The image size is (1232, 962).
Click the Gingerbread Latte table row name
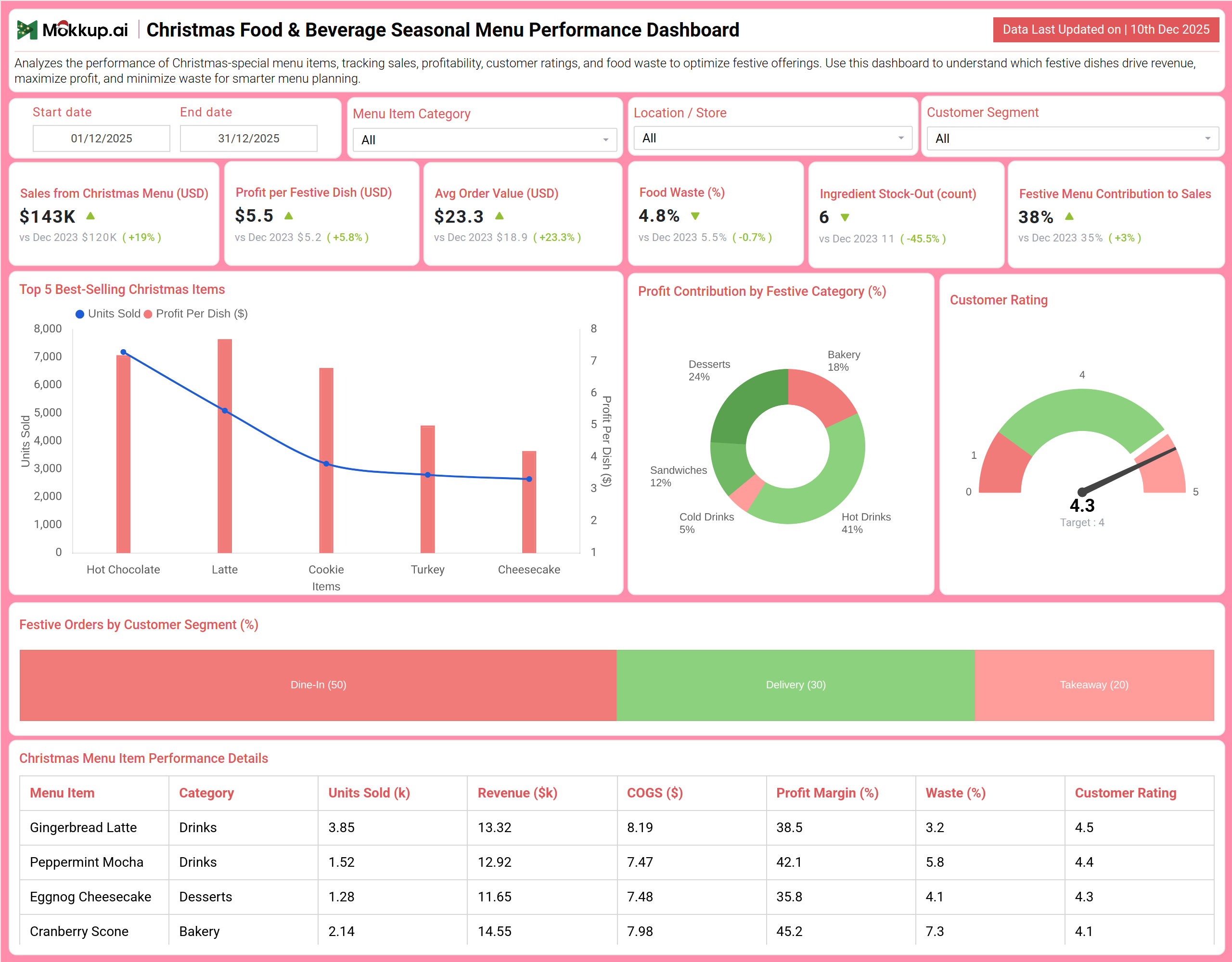tap(83, 827)
